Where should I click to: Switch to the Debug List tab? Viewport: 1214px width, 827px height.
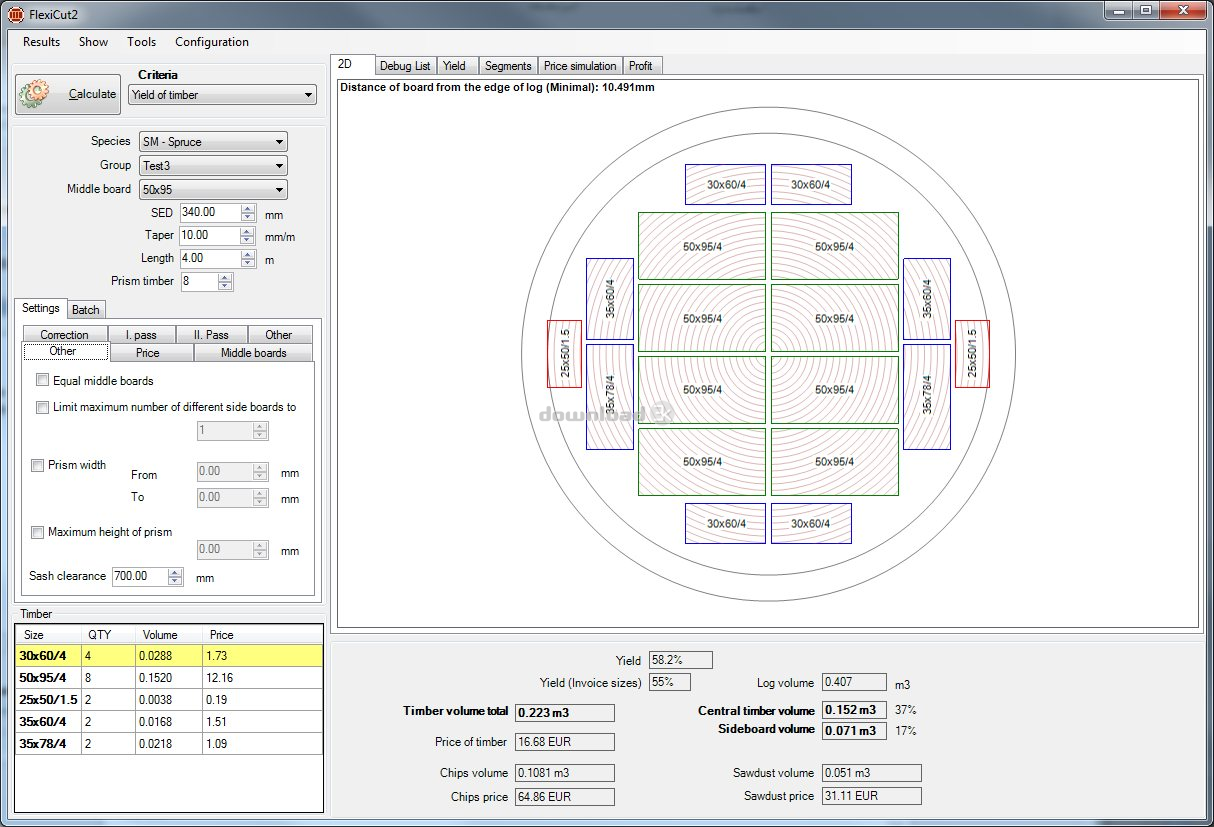click(x=405, y=66)
